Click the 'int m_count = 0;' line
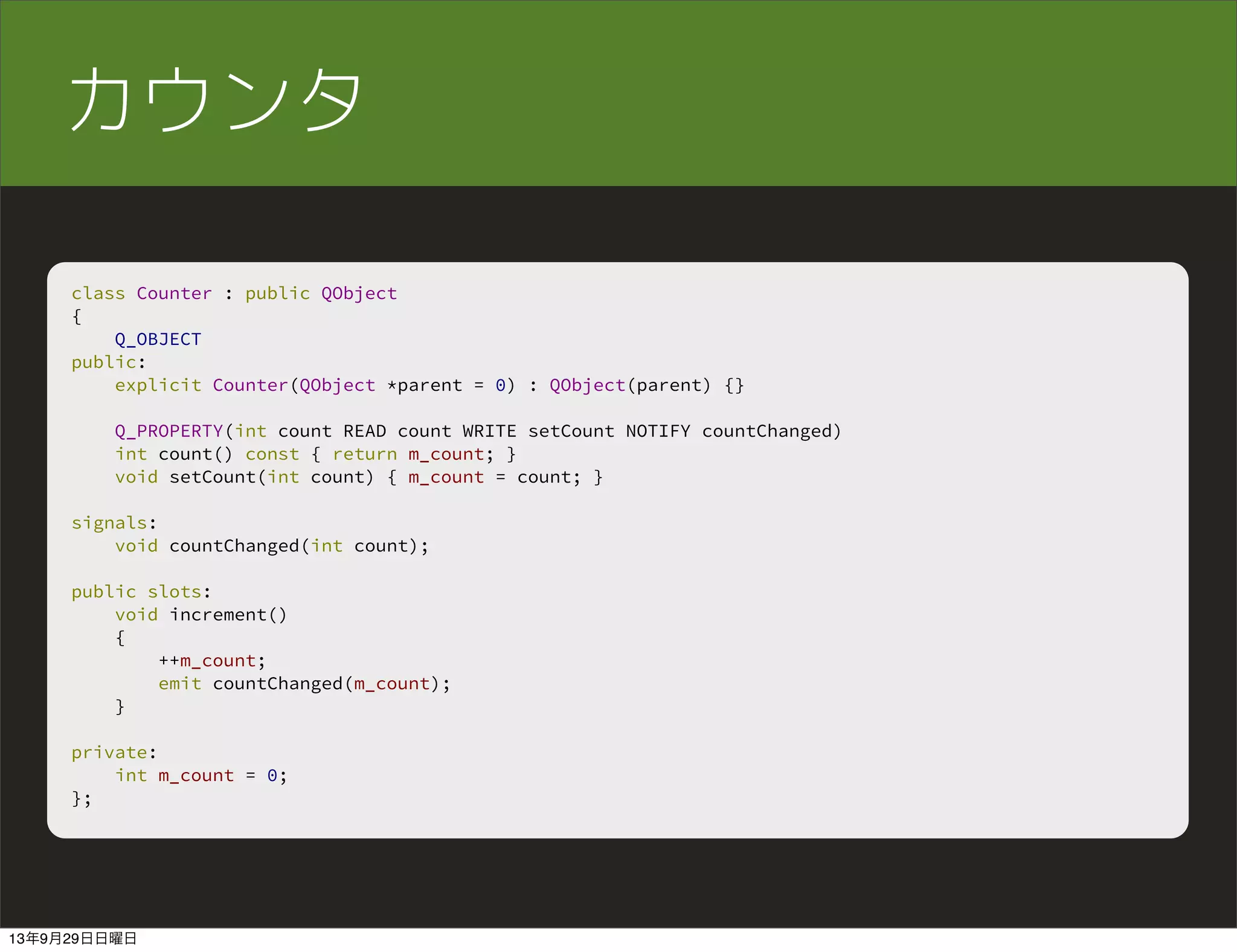This screenshot has width=1237, height=952. [201, 776]
